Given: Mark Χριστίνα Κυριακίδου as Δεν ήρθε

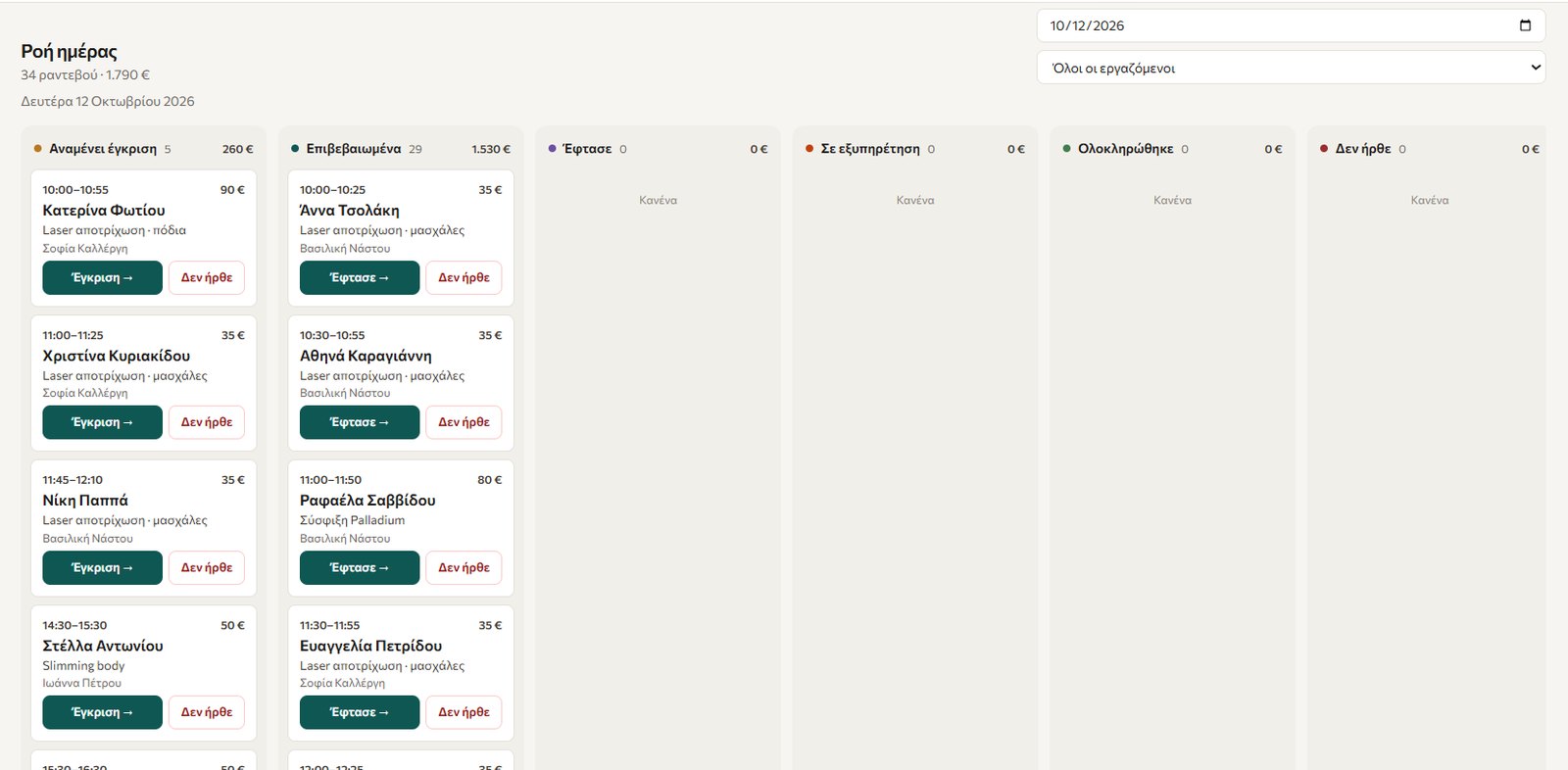Looking at the screenshot, I should coord(207,422).
